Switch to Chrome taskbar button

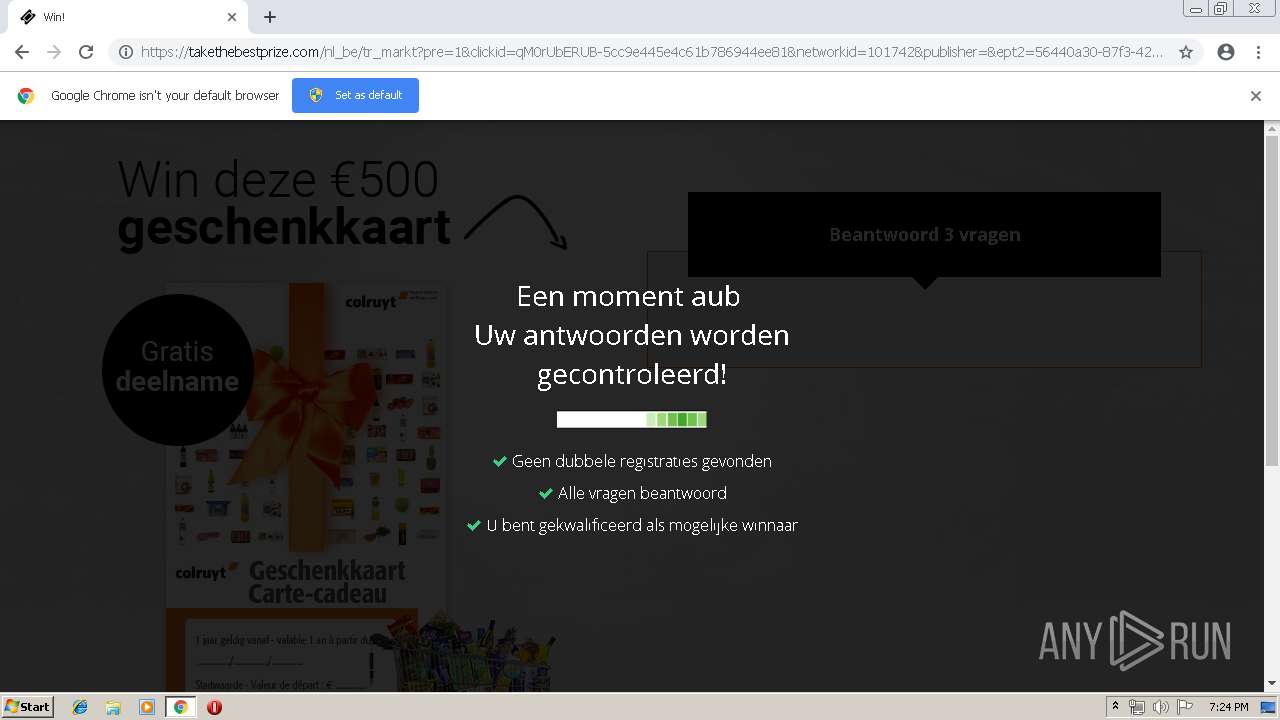(181, 707)
